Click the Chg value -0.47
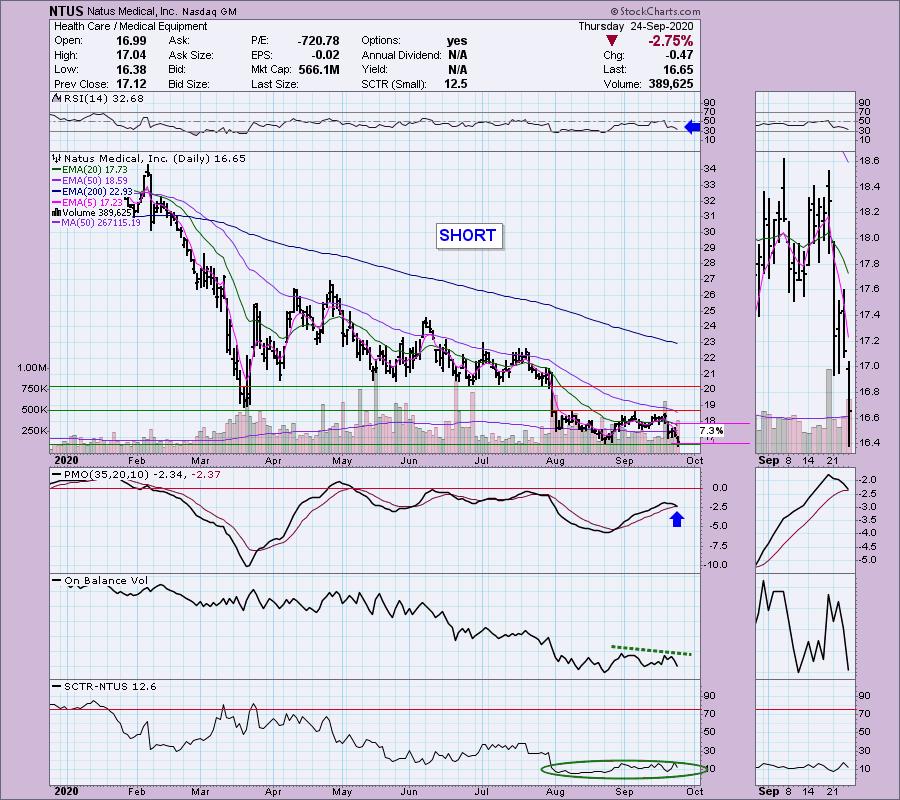This screenshot has height=800, width=900. 679,55
